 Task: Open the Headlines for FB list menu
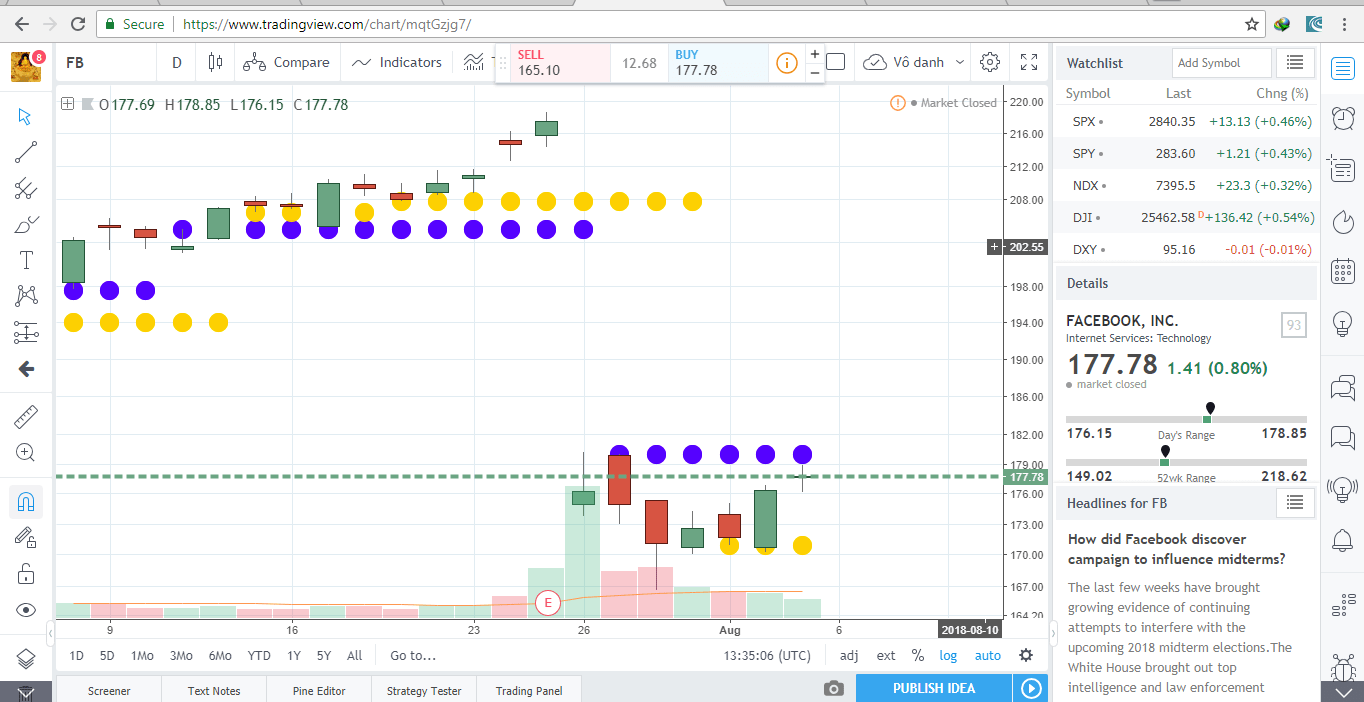1295,503
